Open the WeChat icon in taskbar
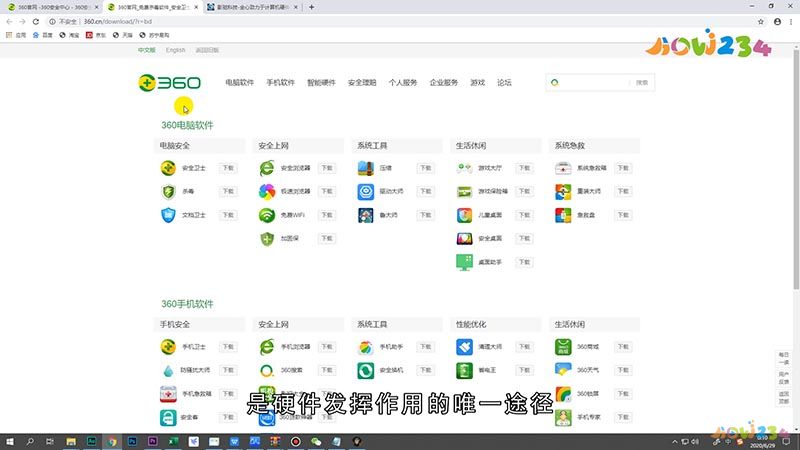Viewport: 800px width, 450px height. (316, 441)
